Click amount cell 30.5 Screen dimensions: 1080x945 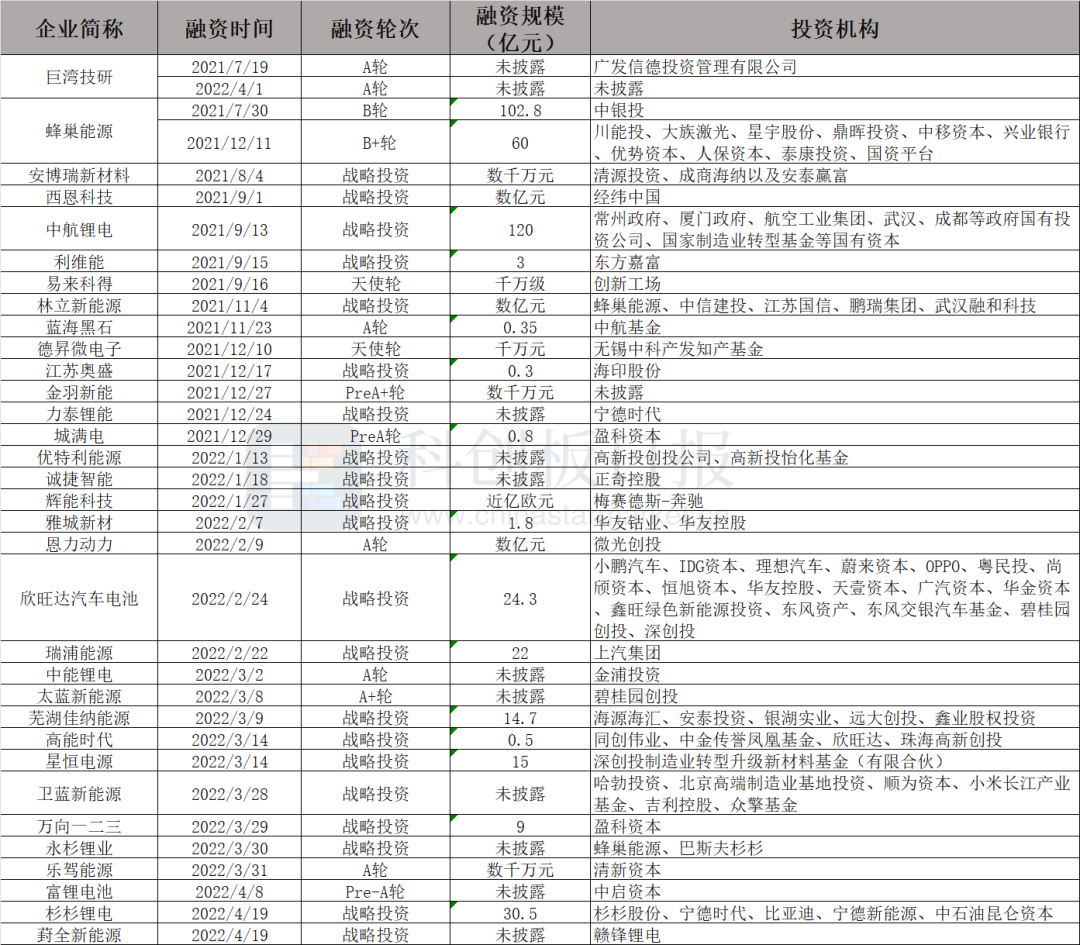[x=520, y=913]
